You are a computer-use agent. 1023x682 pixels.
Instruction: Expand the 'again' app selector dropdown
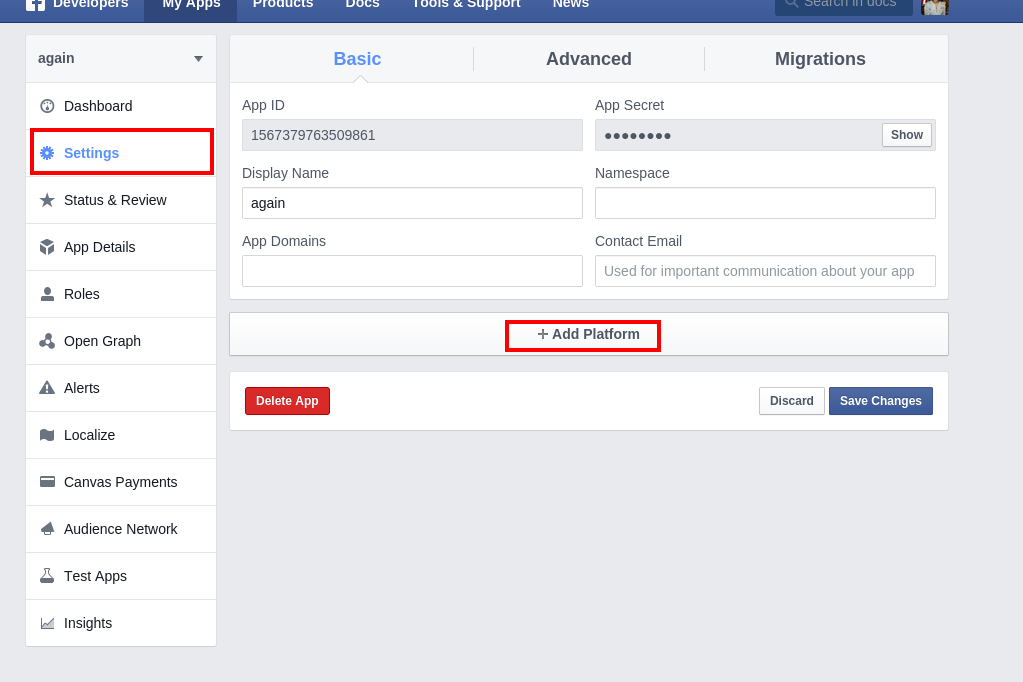point(198,59)
